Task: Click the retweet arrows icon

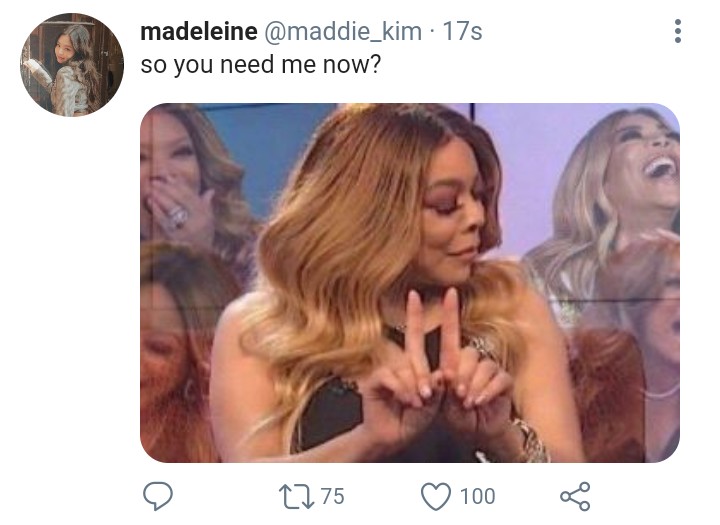Action: 297,497
